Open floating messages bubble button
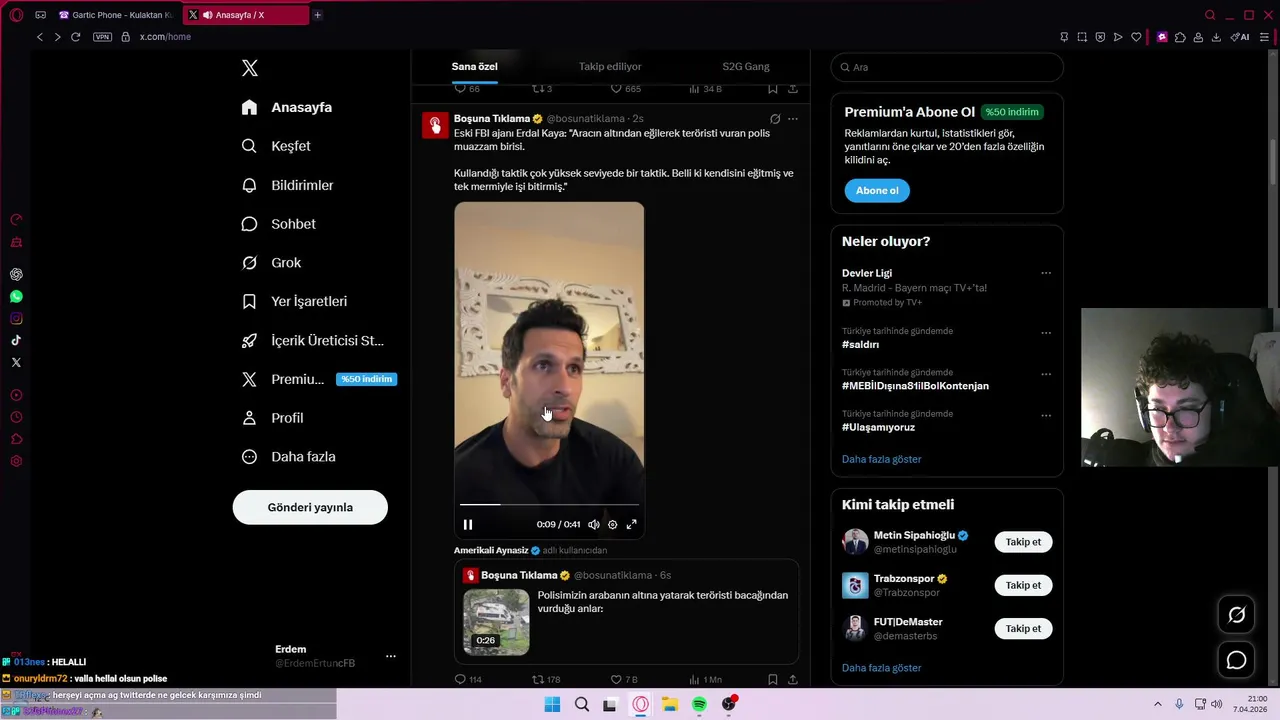 (1237, 660)
